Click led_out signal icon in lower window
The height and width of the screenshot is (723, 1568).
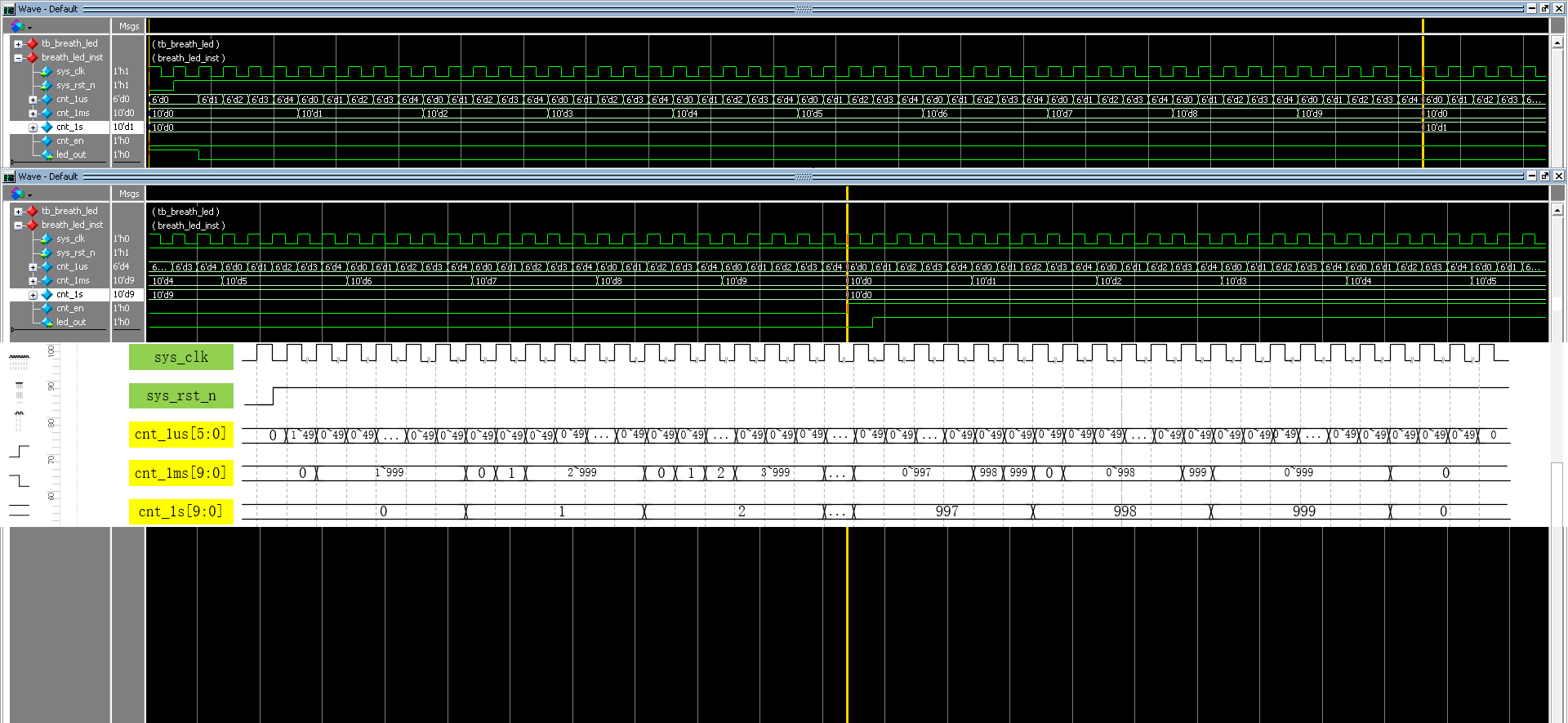47,322
